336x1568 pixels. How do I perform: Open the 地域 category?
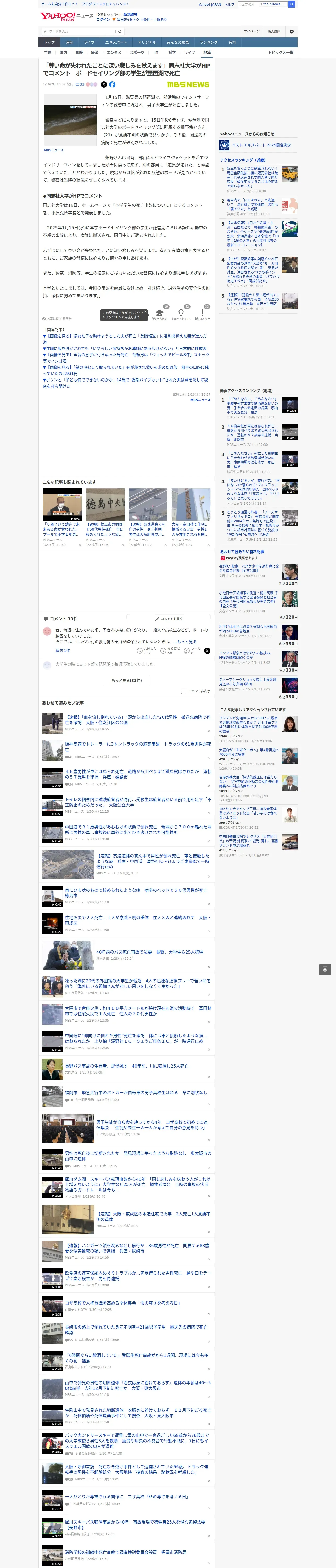pos(207,52)
